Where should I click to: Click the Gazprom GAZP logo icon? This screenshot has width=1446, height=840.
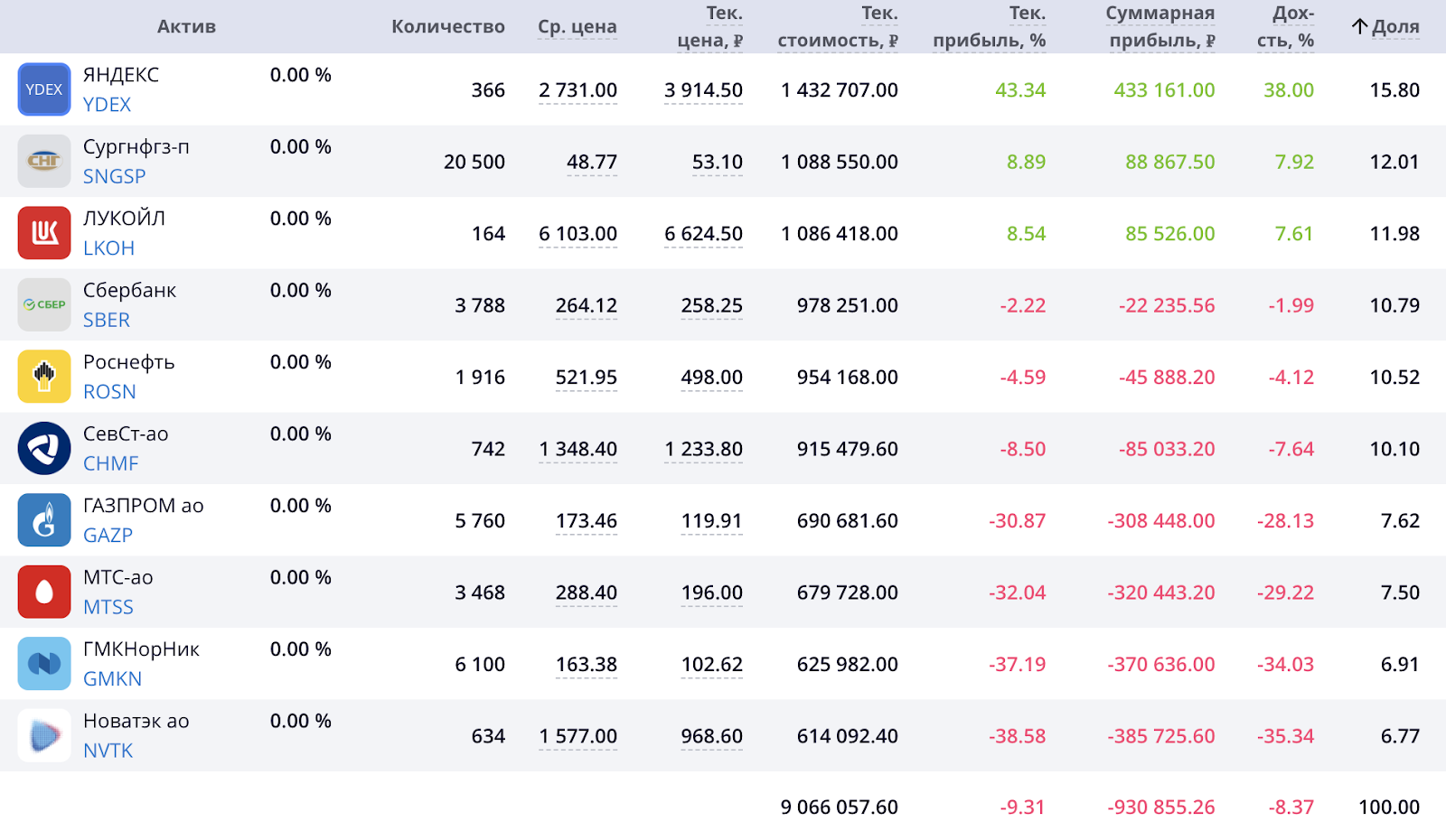(44, 520)
